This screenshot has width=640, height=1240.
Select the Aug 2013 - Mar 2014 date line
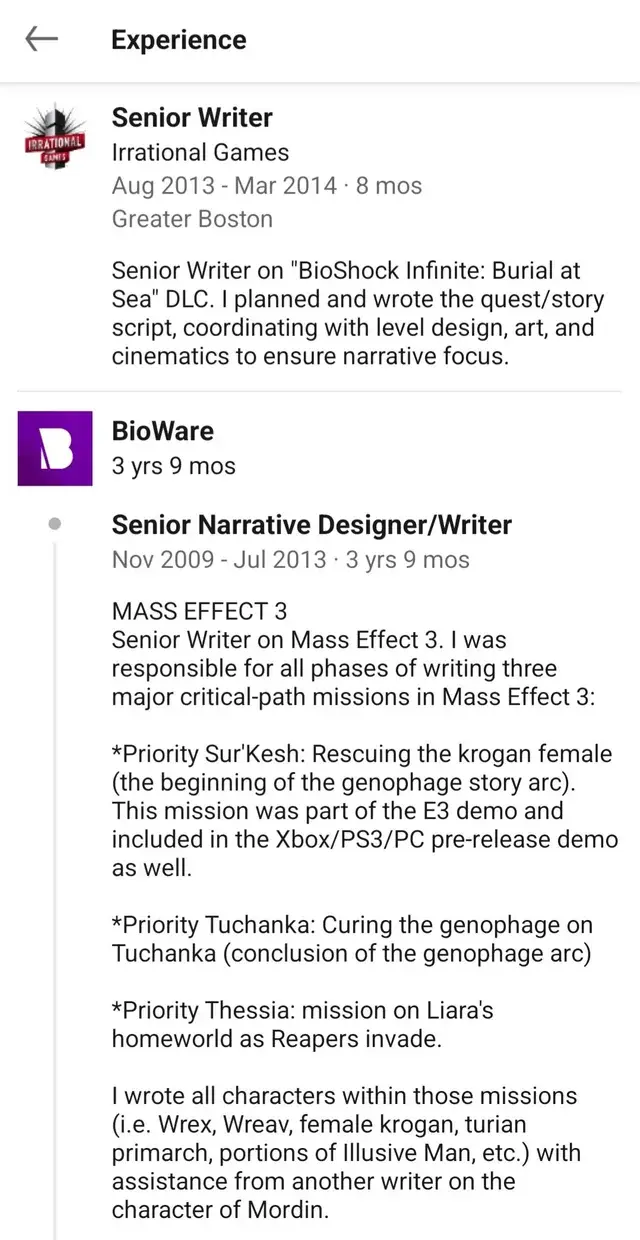267,186
